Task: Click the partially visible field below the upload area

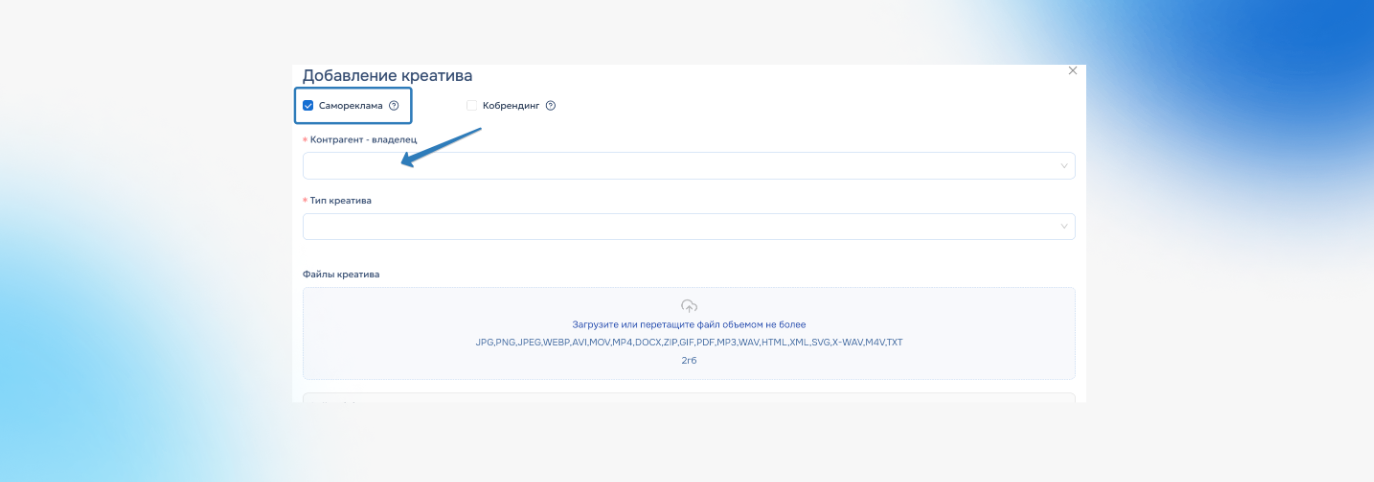Action: click(689, 398)
